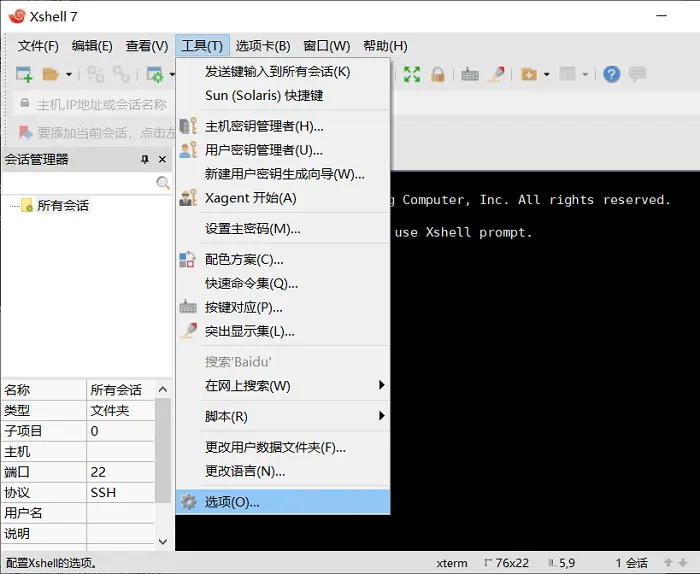Screen dimensions: 700x574
Task: Open 主机密钥管理者(H) from the menu
Action: [283, 126]
